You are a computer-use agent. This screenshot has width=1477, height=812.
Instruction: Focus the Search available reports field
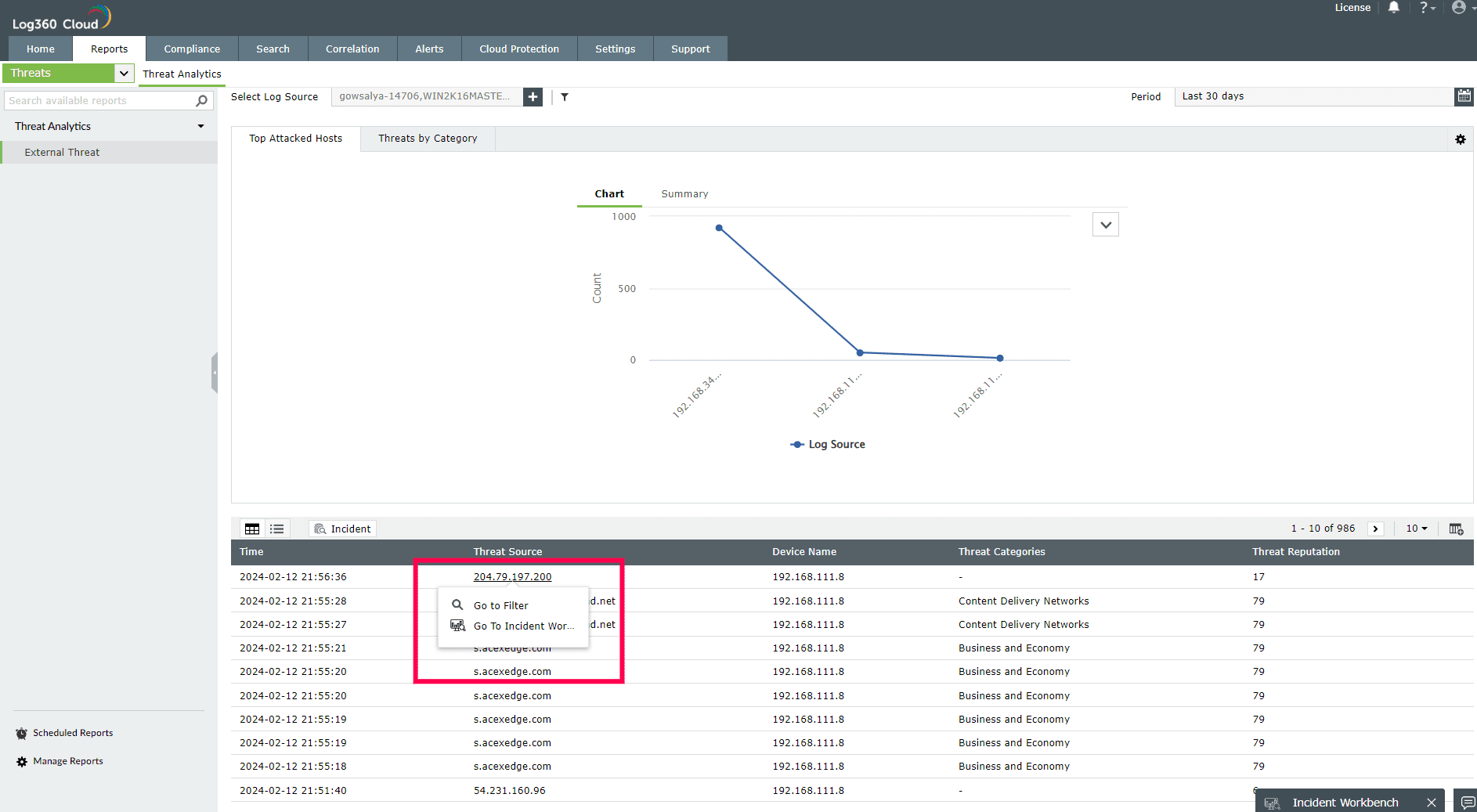tap(100, 101)
